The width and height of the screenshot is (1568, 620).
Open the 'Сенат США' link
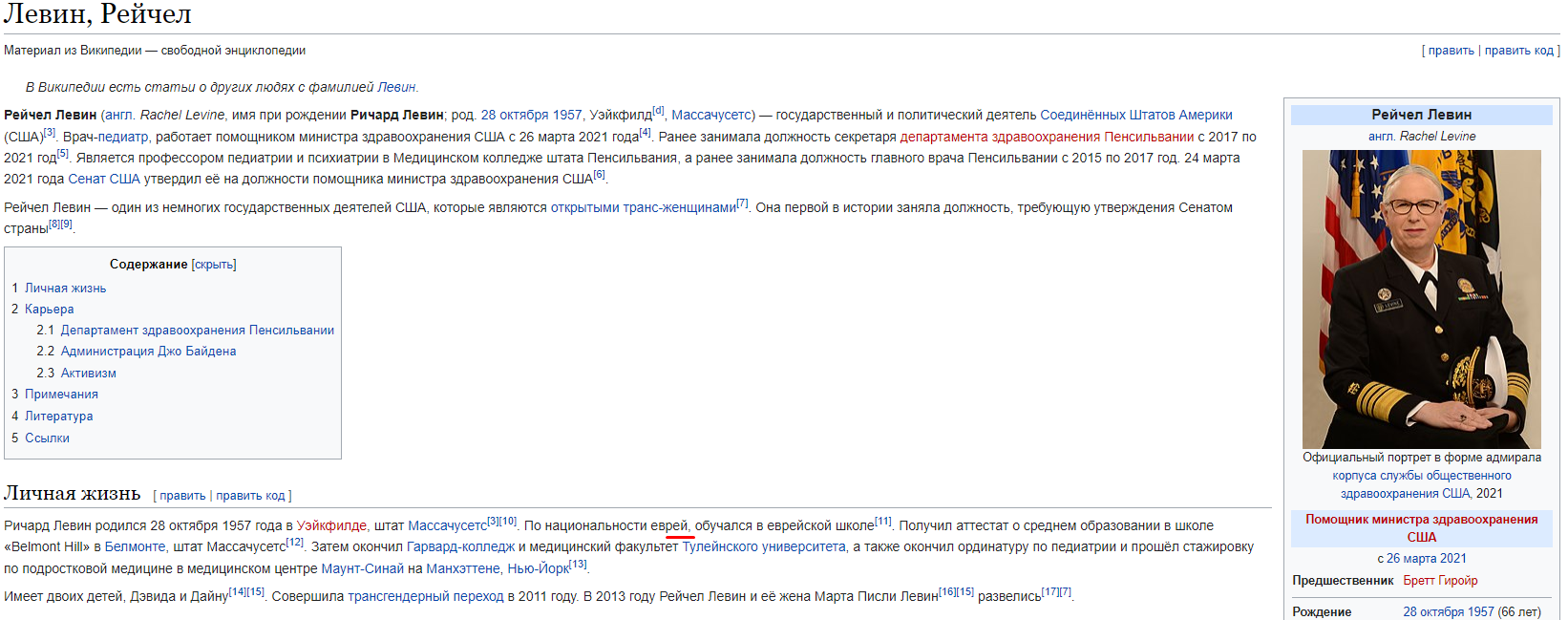pyautogui.click(x=104, y=180)
